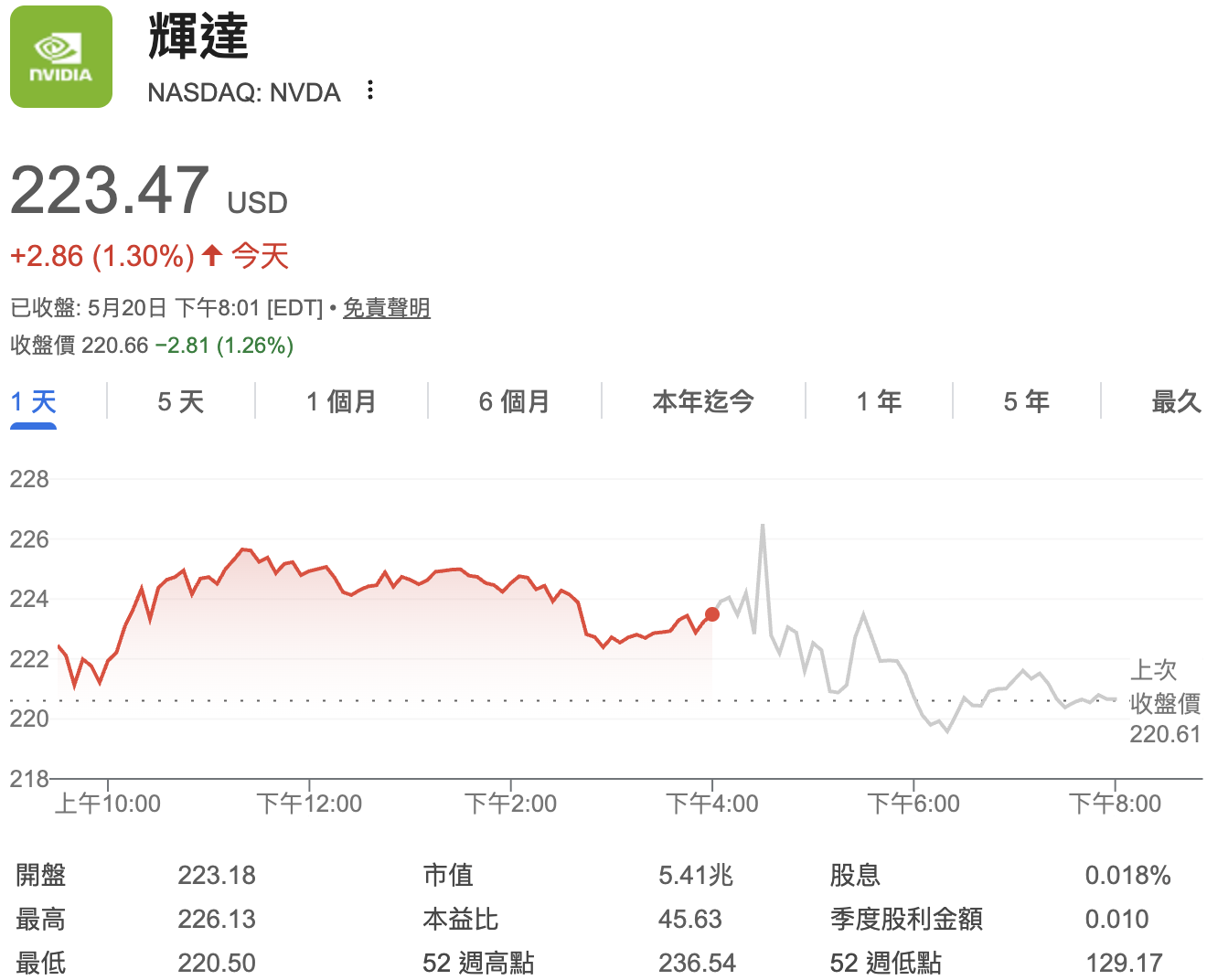Viewport: 1207px width, 980px height.
Task: Click the 收盤價 220.66 after-hours line
Action: pos(152,346)
